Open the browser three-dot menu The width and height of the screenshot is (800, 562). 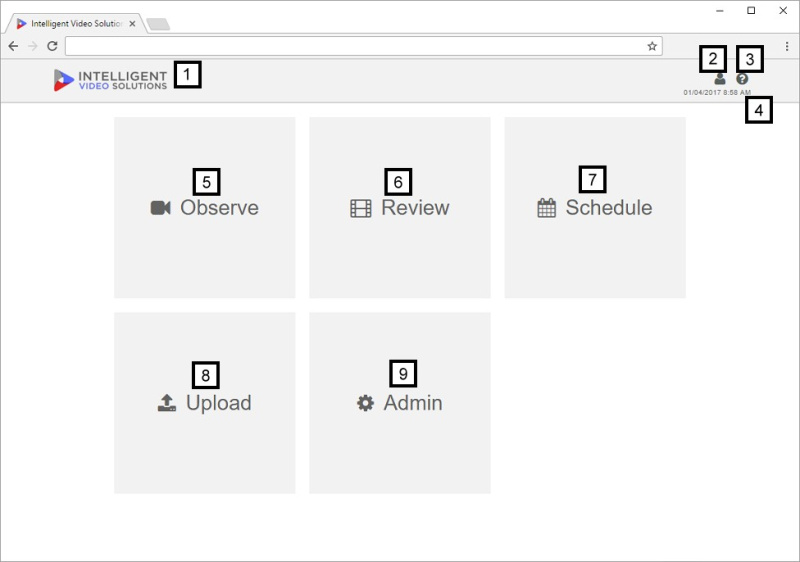tap(787, 46)
